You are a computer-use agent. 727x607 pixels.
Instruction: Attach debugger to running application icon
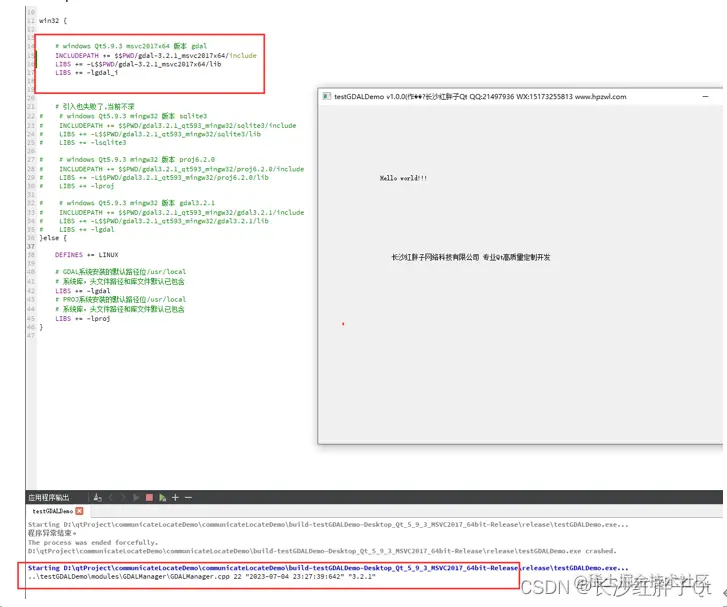[x=162, y=498]
